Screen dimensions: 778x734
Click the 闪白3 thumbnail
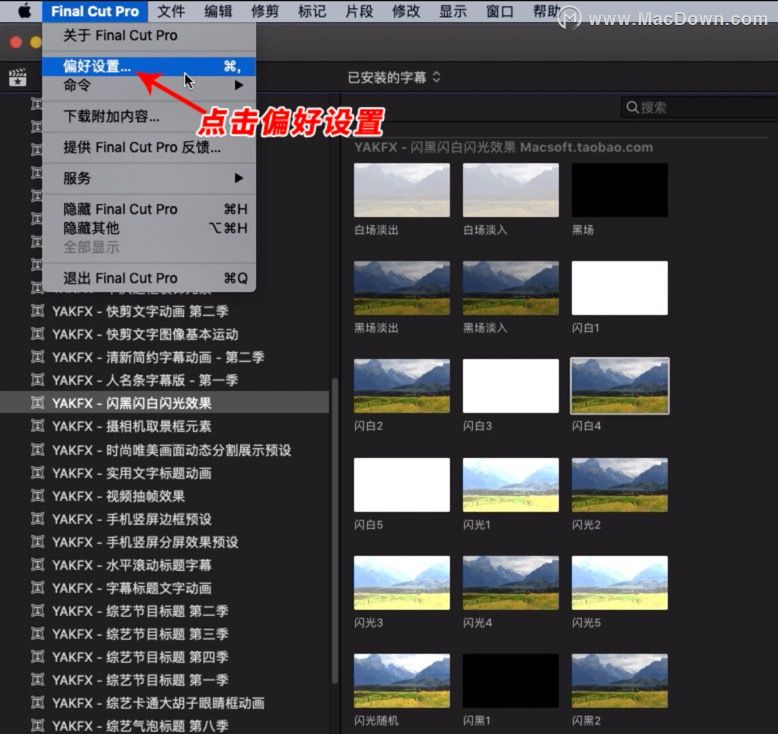click(x=511, y=386)
